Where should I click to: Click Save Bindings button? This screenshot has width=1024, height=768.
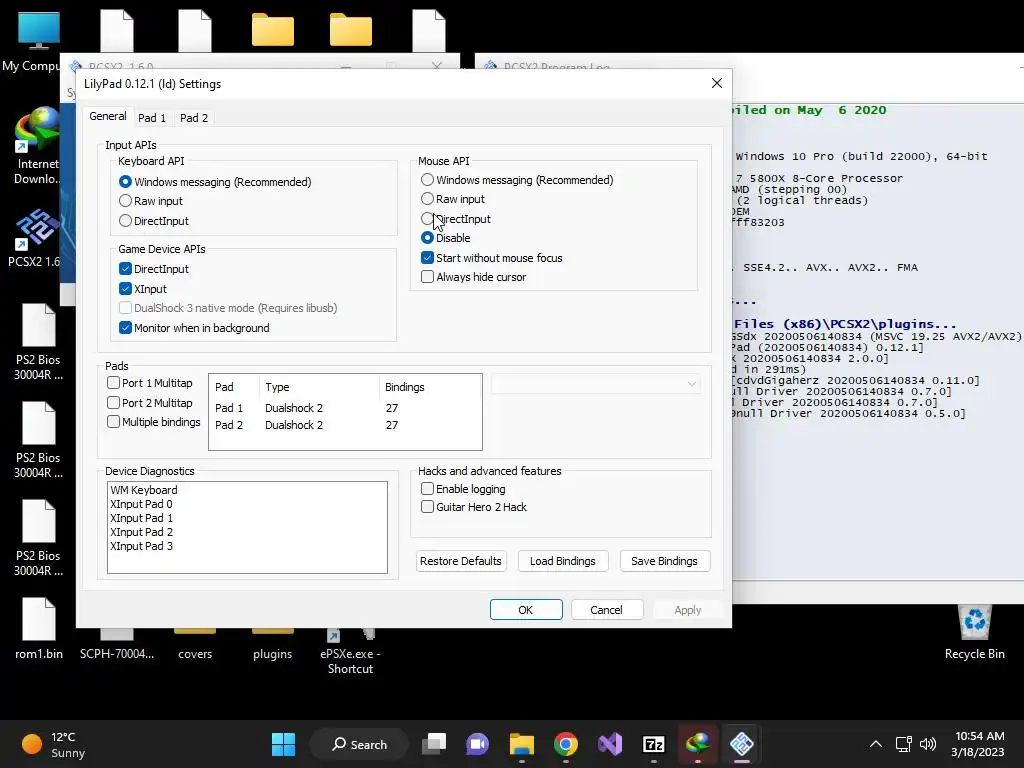point(664,561)
